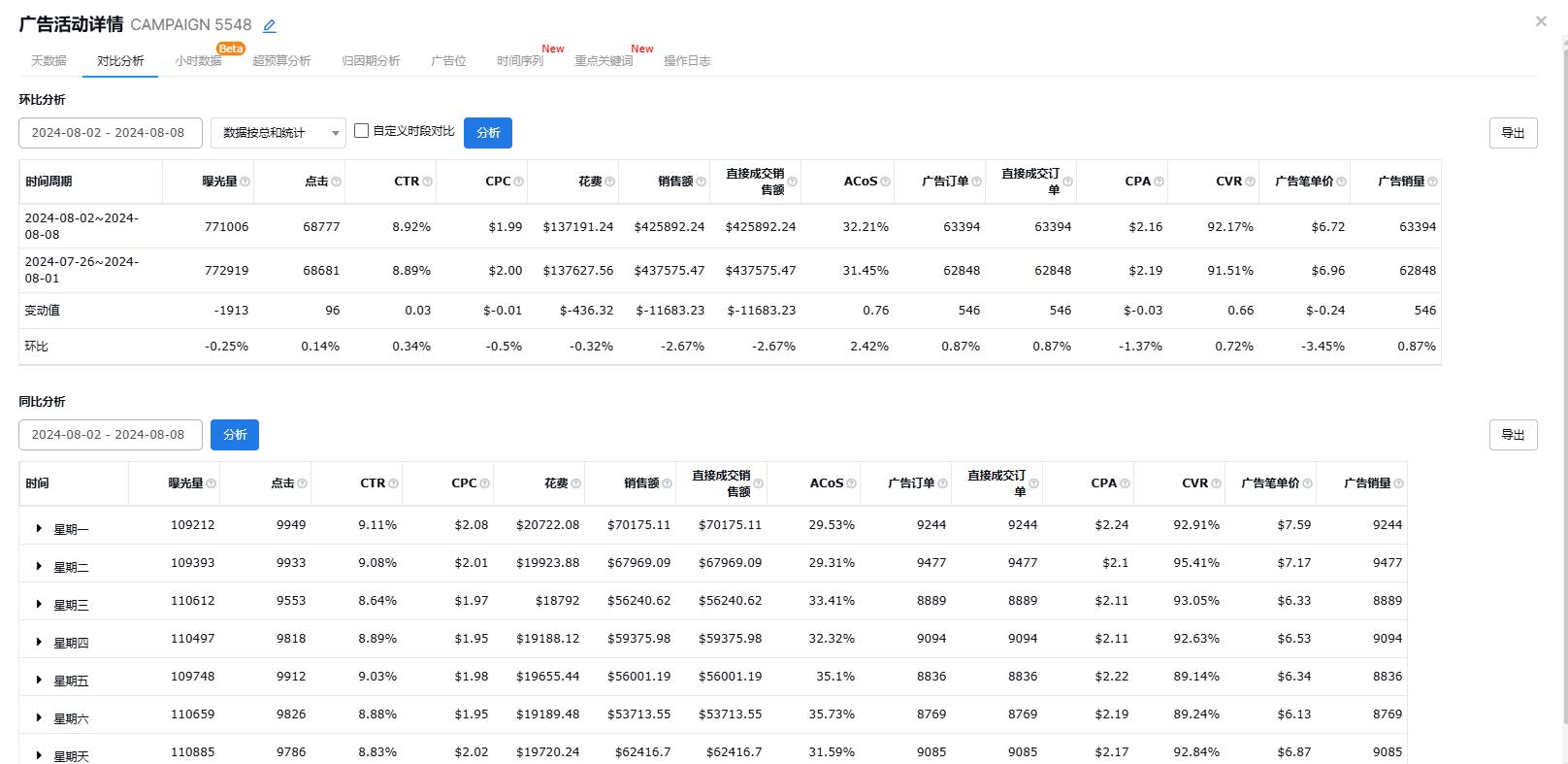The height and width of the screenshot is (764, 1568).
Task: Open the 重点关键词 tab
Action: pos(604,60)
